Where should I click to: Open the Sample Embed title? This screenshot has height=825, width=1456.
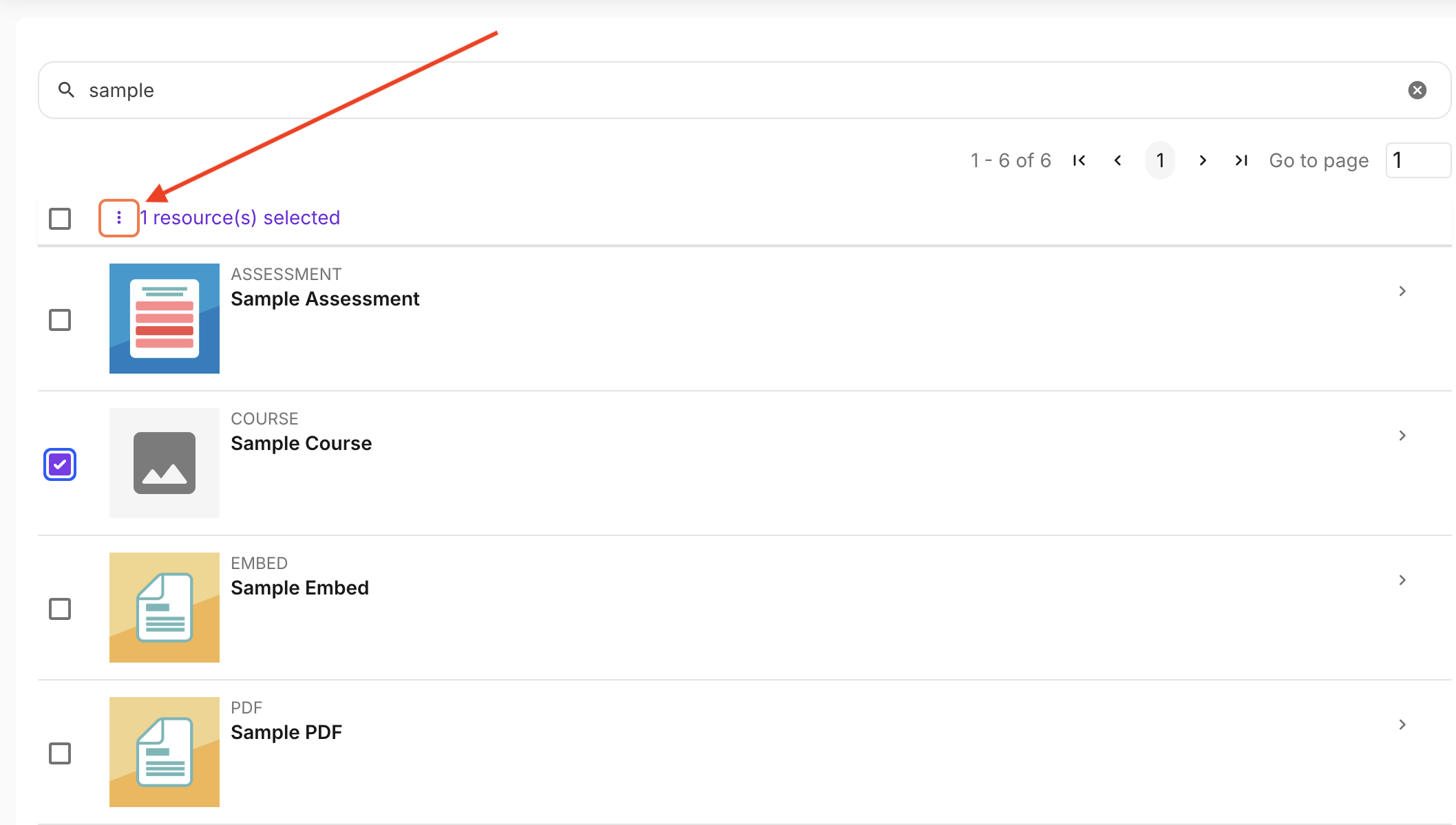point(300,588)
